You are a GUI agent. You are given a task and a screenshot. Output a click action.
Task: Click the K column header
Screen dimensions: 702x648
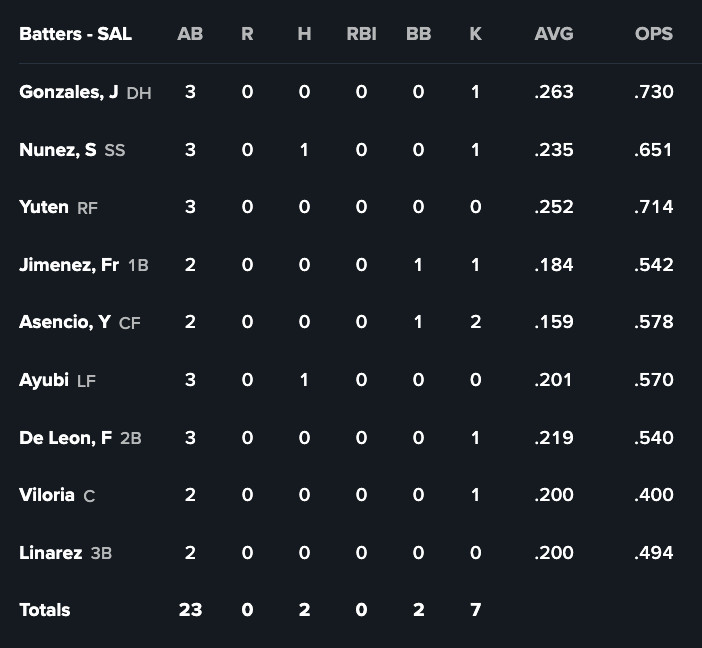click(x=475, y=34)
